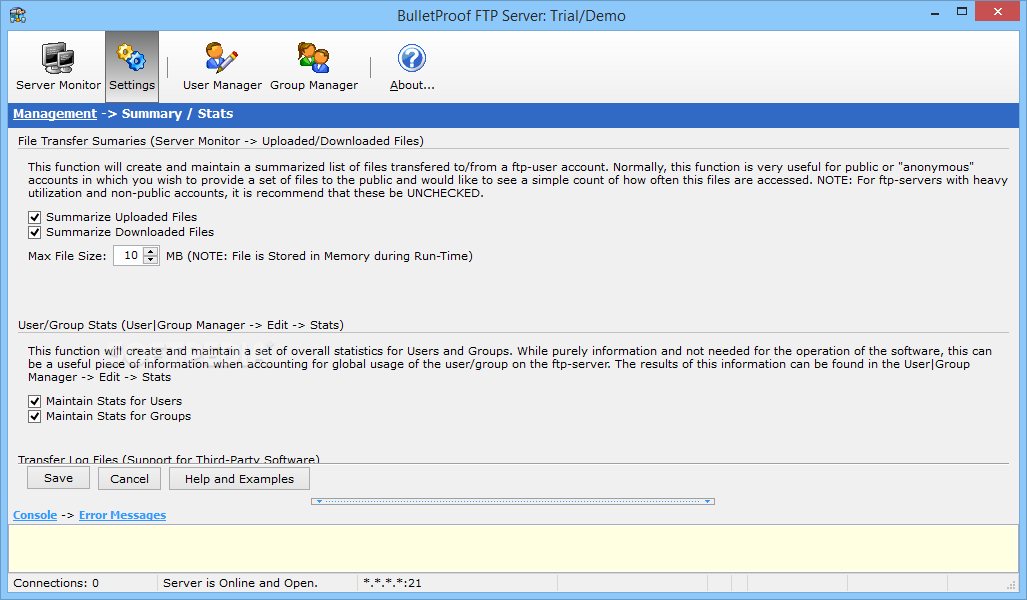Viewport: 1027px width, 600px height.
Task: Click the console splitter bar
Action: point(513,501)
